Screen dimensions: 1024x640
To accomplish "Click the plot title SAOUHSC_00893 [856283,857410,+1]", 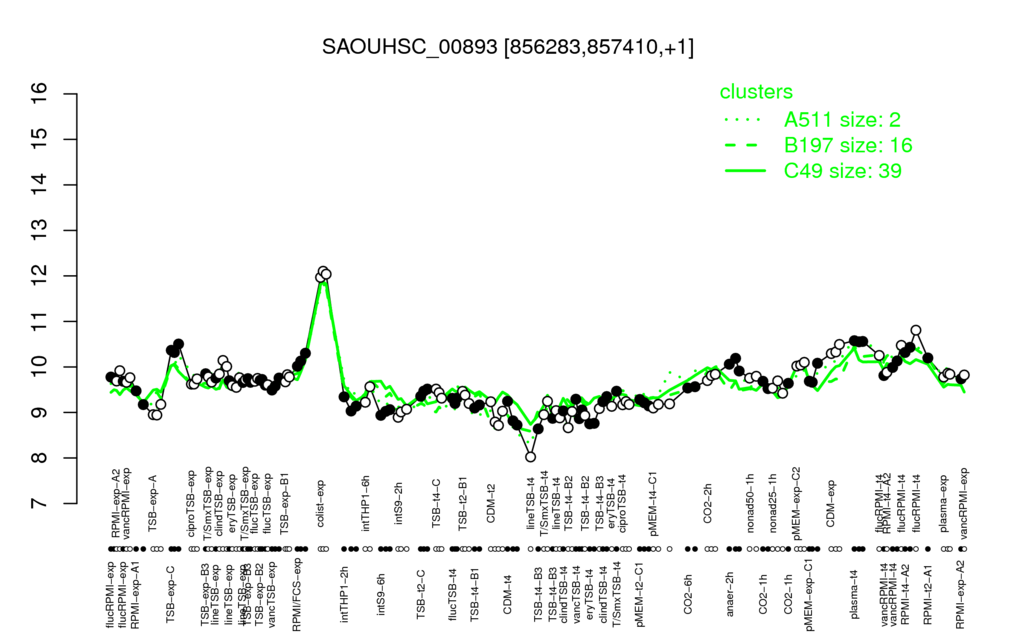I will point(507,47).
